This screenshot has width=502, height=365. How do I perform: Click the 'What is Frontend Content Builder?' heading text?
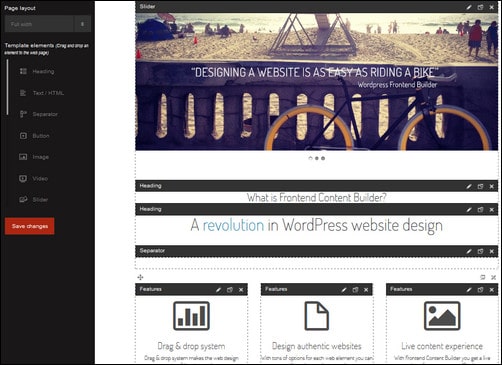coord(316,198)
